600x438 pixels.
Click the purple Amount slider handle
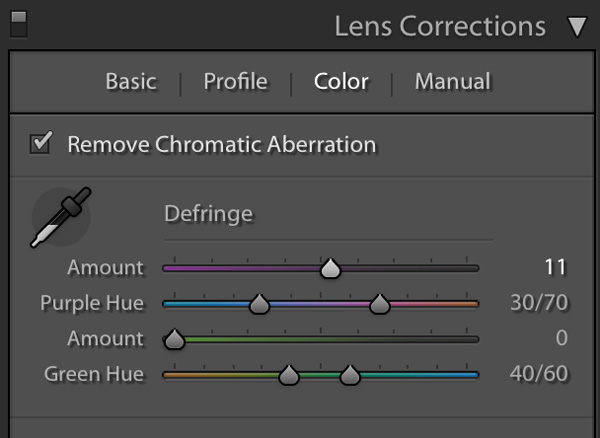click(331, 268)
